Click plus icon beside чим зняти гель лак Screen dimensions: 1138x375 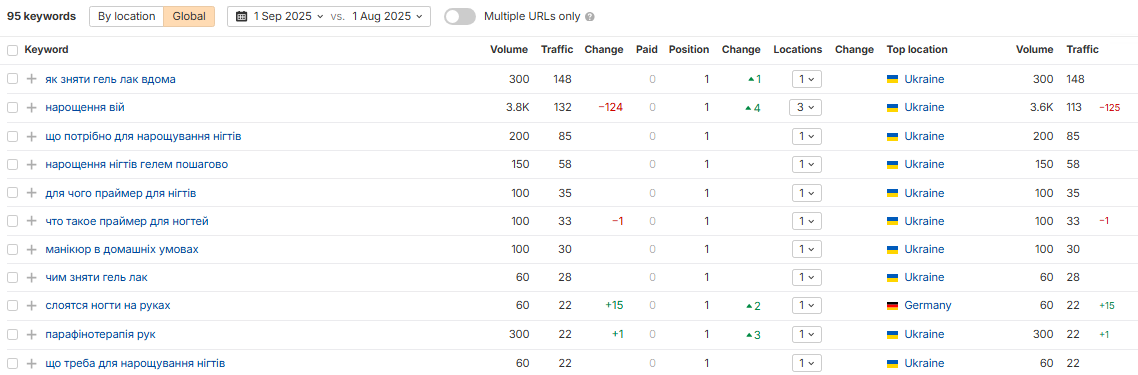click(x=31, y=278)
